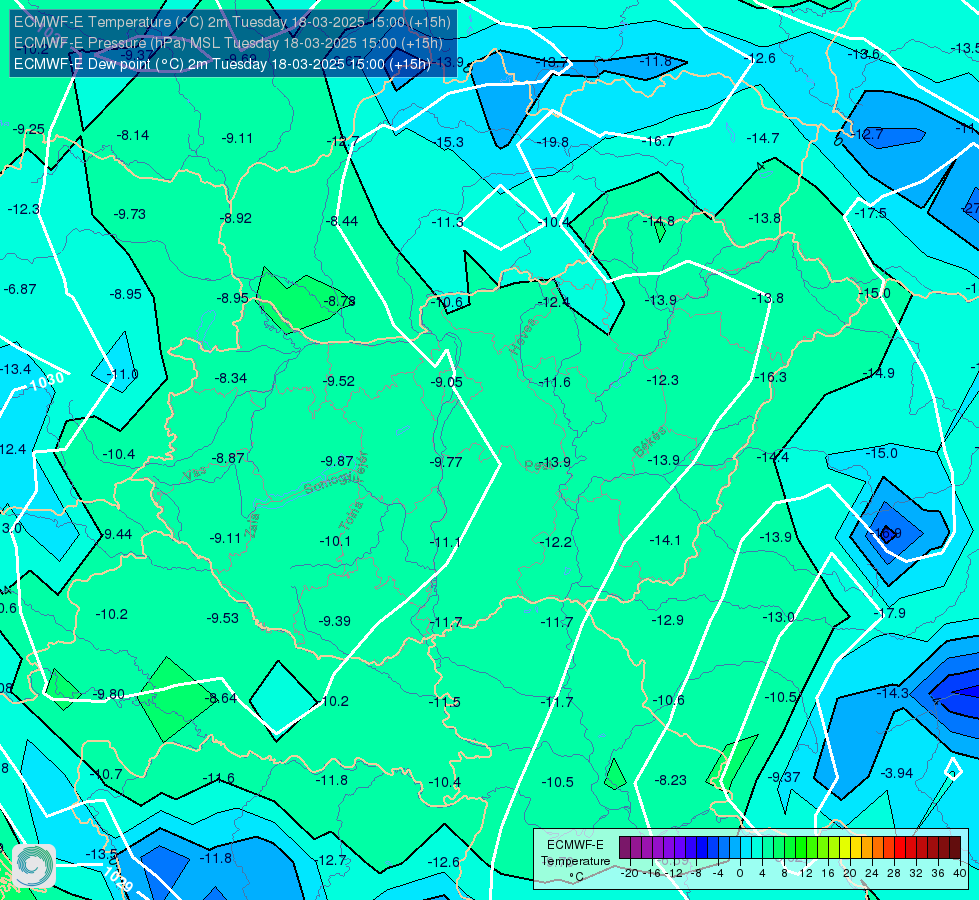The height and width of the screenshot is (900, 979).
Task: Click the -8.78 dew point value
Action: tap(339, 301)
